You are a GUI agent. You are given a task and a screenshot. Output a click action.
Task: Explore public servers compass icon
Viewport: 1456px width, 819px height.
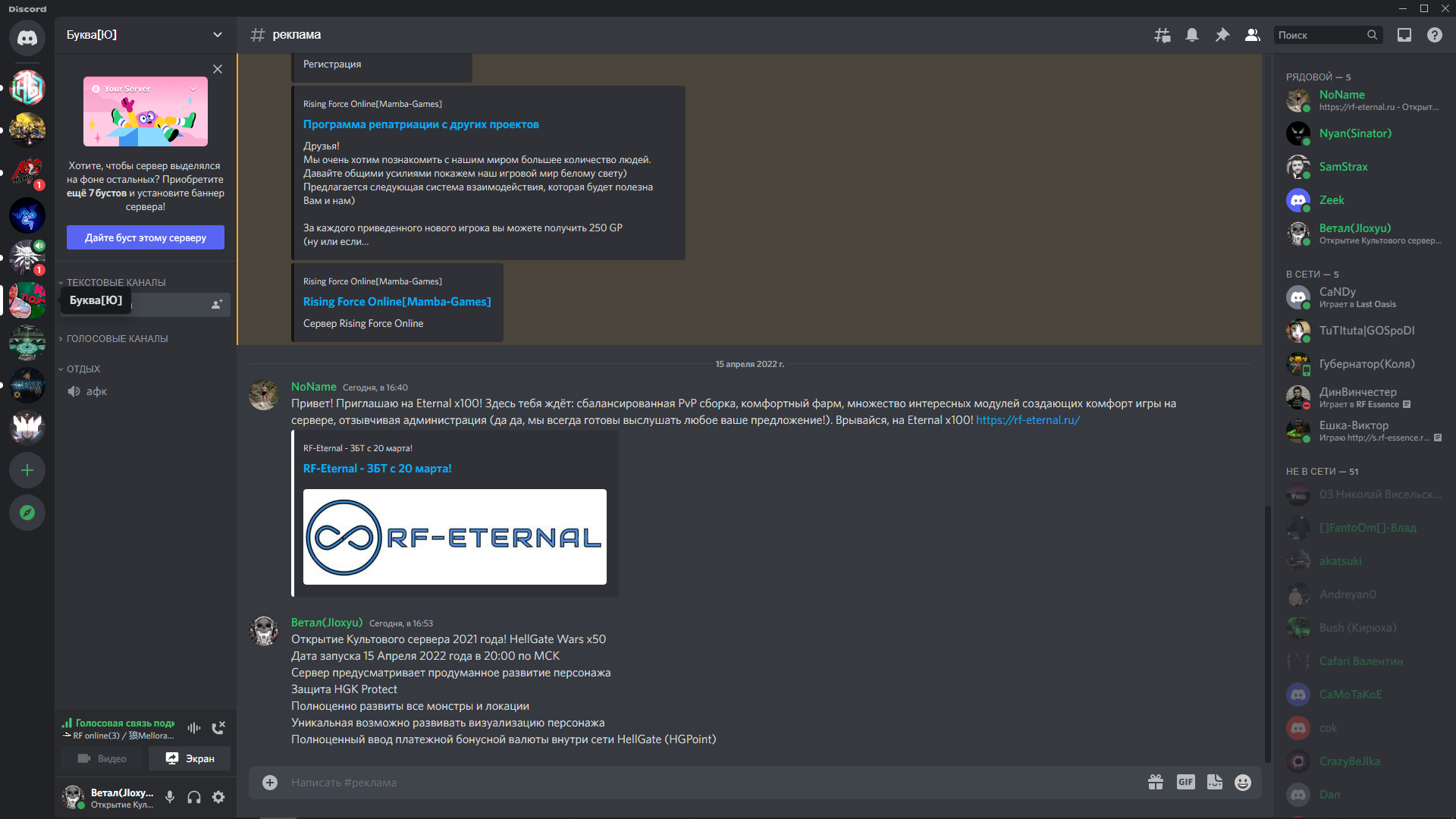pos(27,513)
